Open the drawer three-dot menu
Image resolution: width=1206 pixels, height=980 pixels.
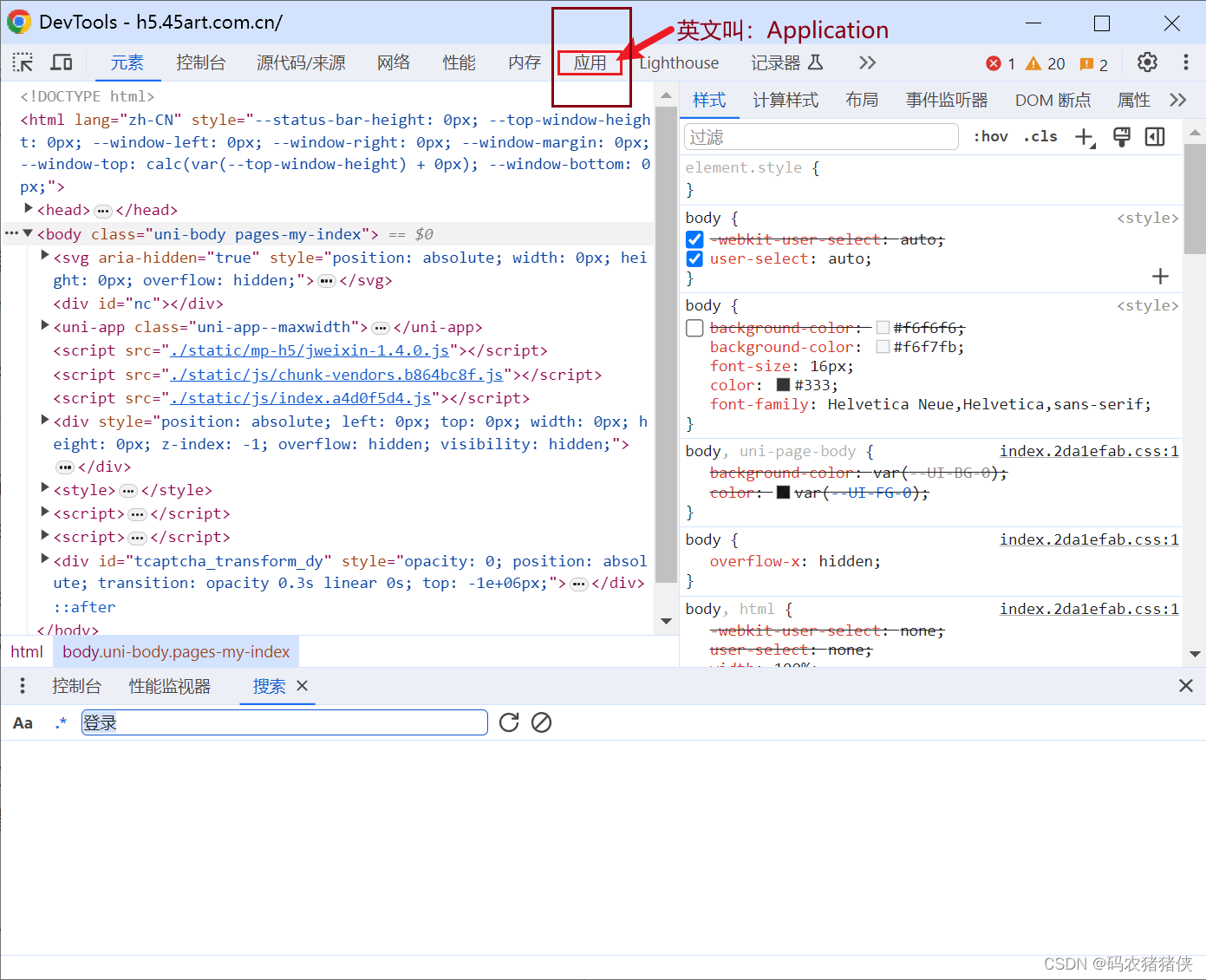(x=23, y=686)
